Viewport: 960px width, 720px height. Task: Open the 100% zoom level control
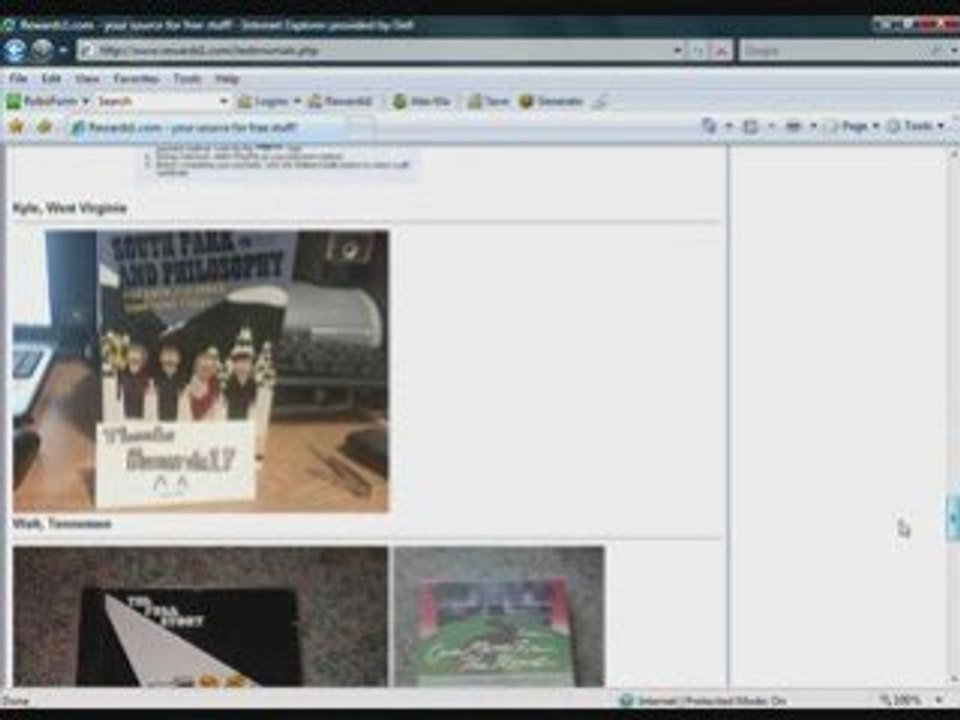click(910, 700)
